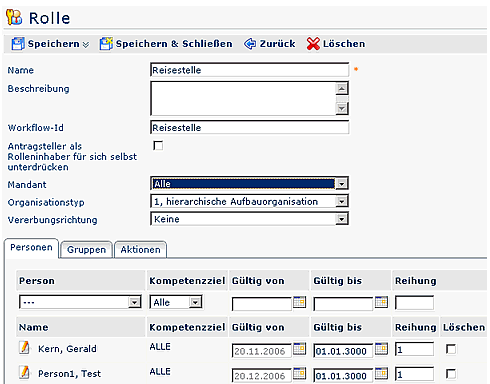Click the empty Gültig bis filter input
The width and height of the screenshot is (490, 384).
click(344, 304)
